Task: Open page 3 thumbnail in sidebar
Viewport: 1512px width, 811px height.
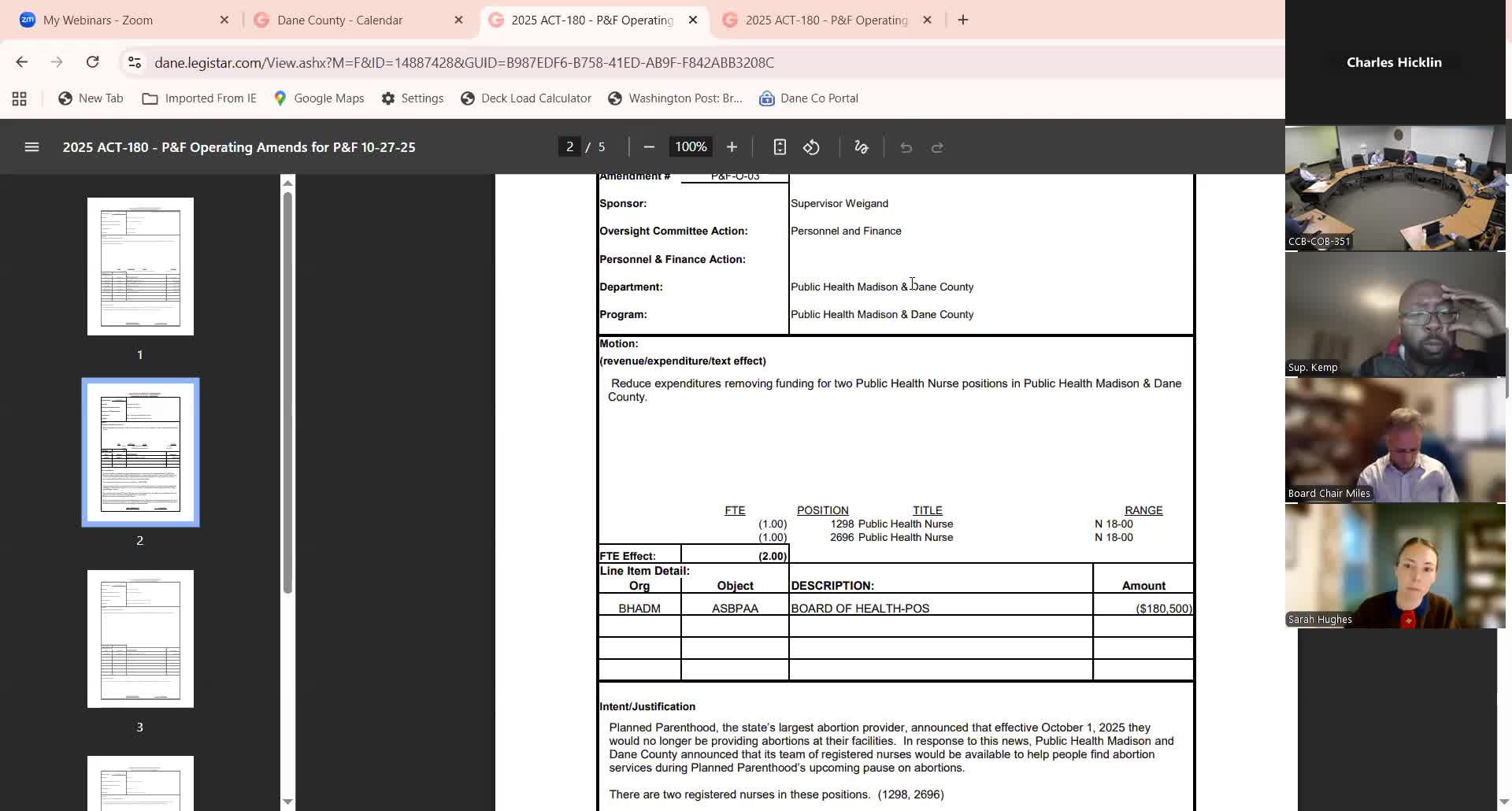Action: click(140, 639)
